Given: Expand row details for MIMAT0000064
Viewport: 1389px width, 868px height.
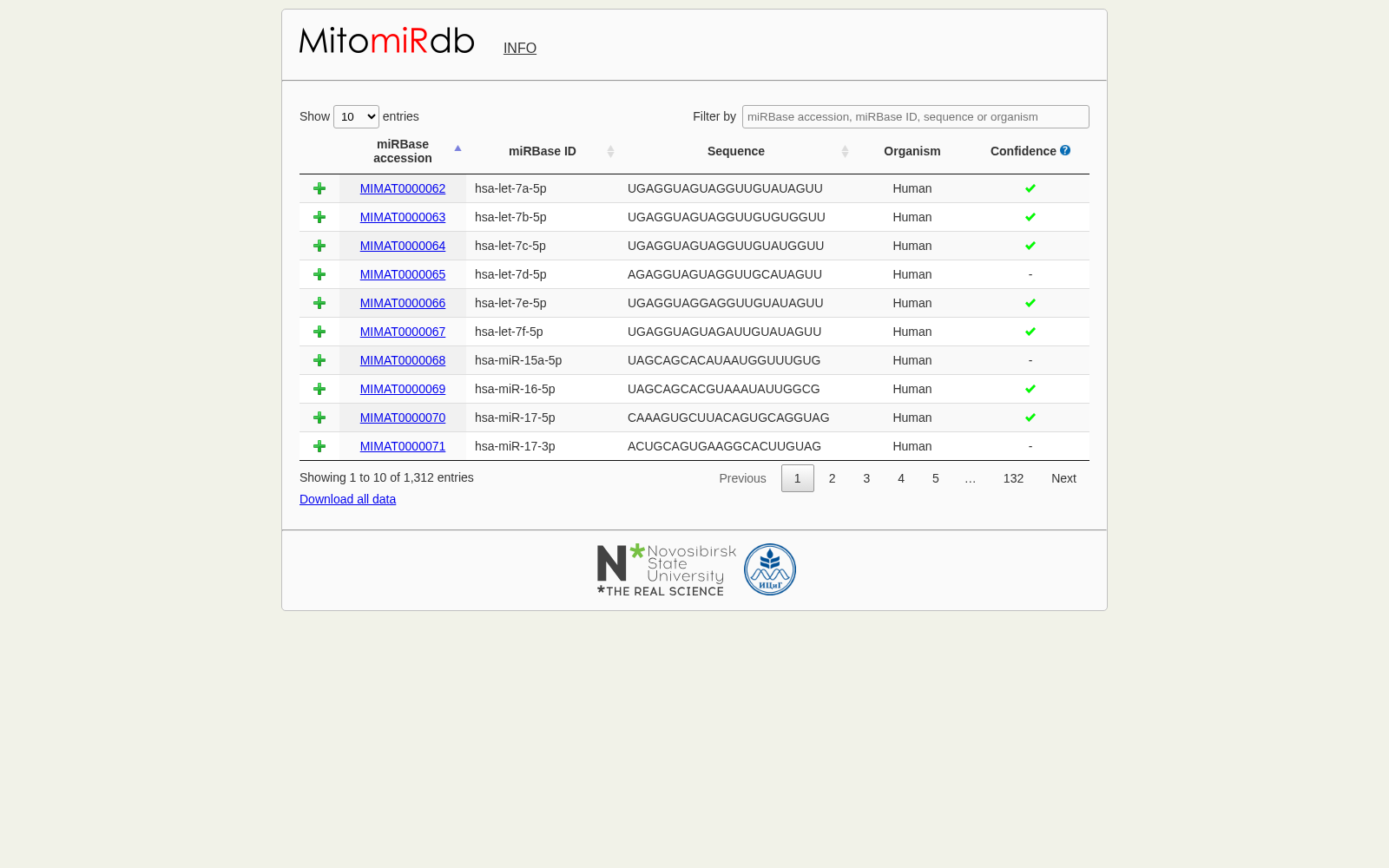Looking at the screenshot, I should coord(319,246).
